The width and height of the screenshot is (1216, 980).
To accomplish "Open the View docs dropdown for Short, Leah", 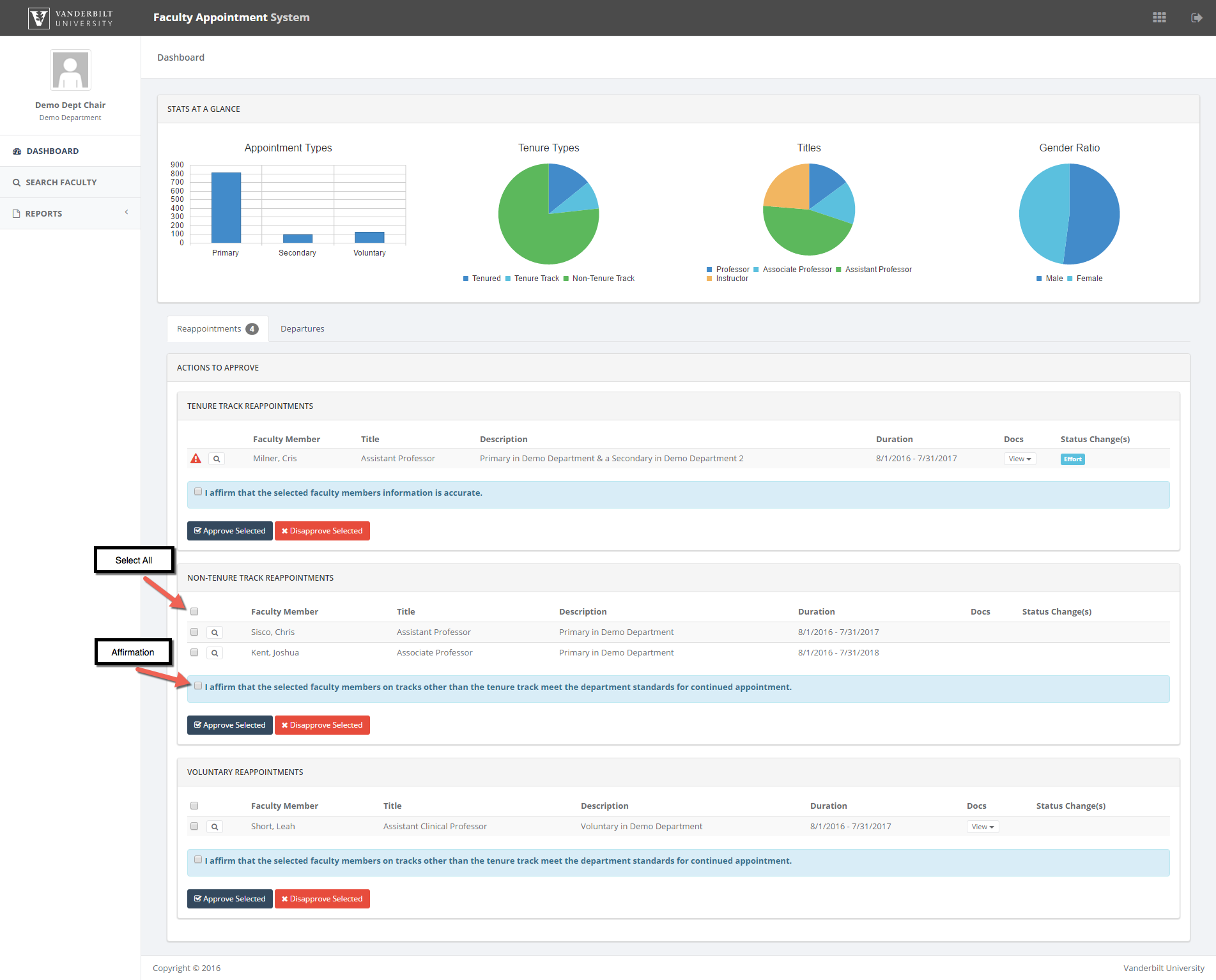I will [x=982, y=827].
